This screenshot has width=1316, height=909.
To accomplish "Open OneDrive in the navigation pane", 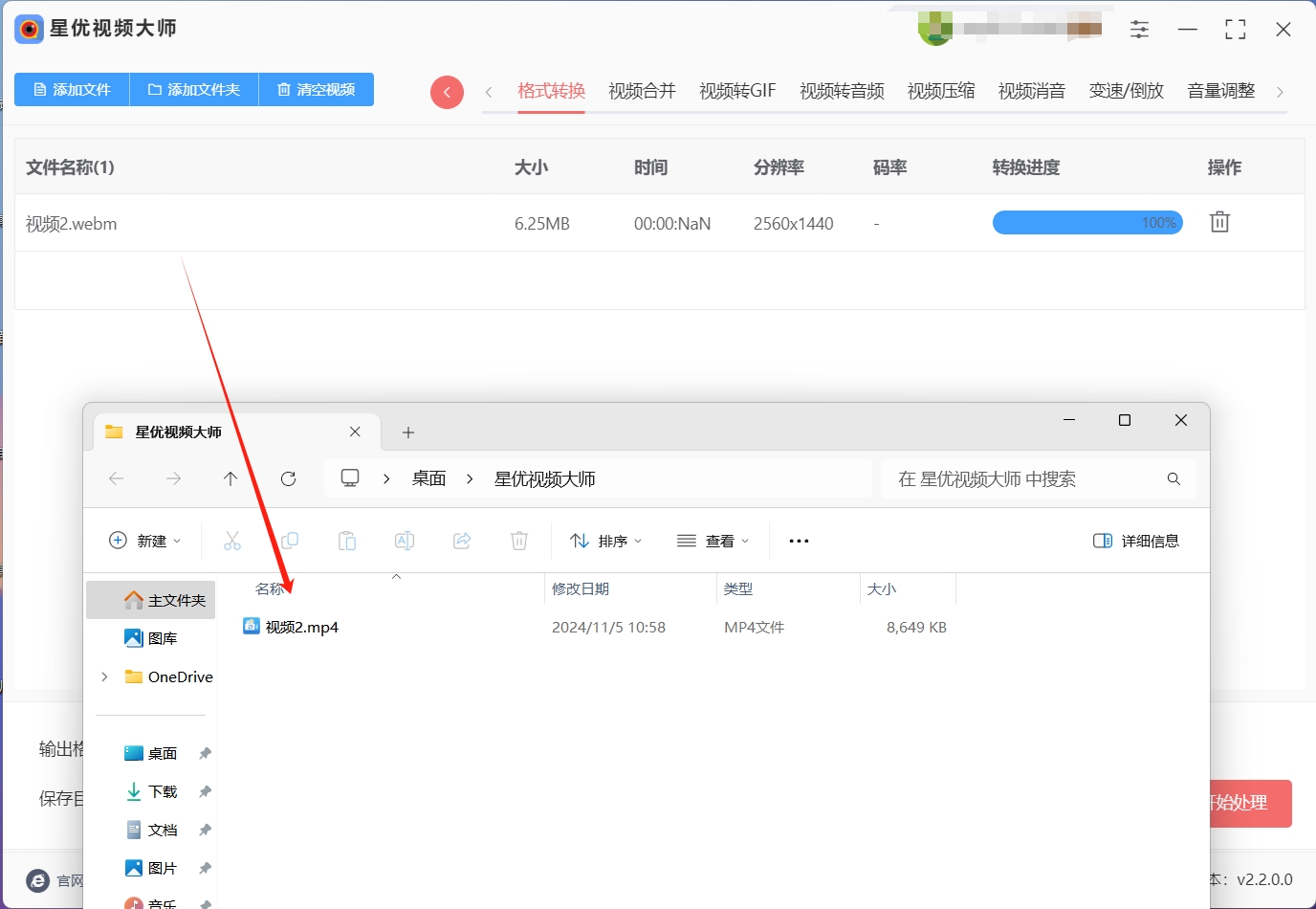I will pyautogui.click(x=168, y=676).
